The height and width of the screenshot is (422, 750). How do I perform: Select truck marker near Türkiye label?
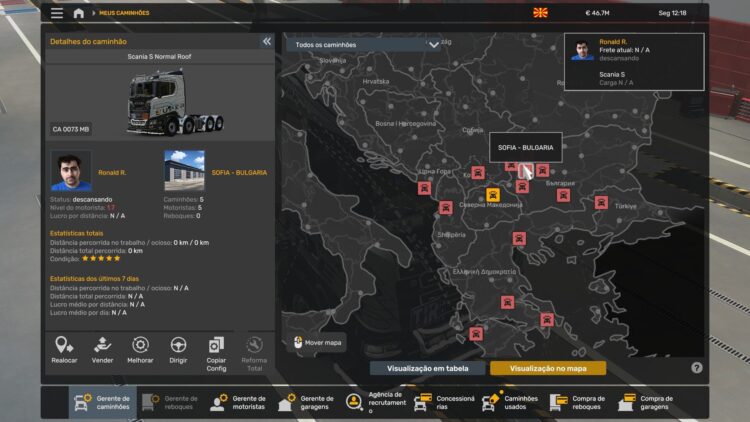coord(601,202)
